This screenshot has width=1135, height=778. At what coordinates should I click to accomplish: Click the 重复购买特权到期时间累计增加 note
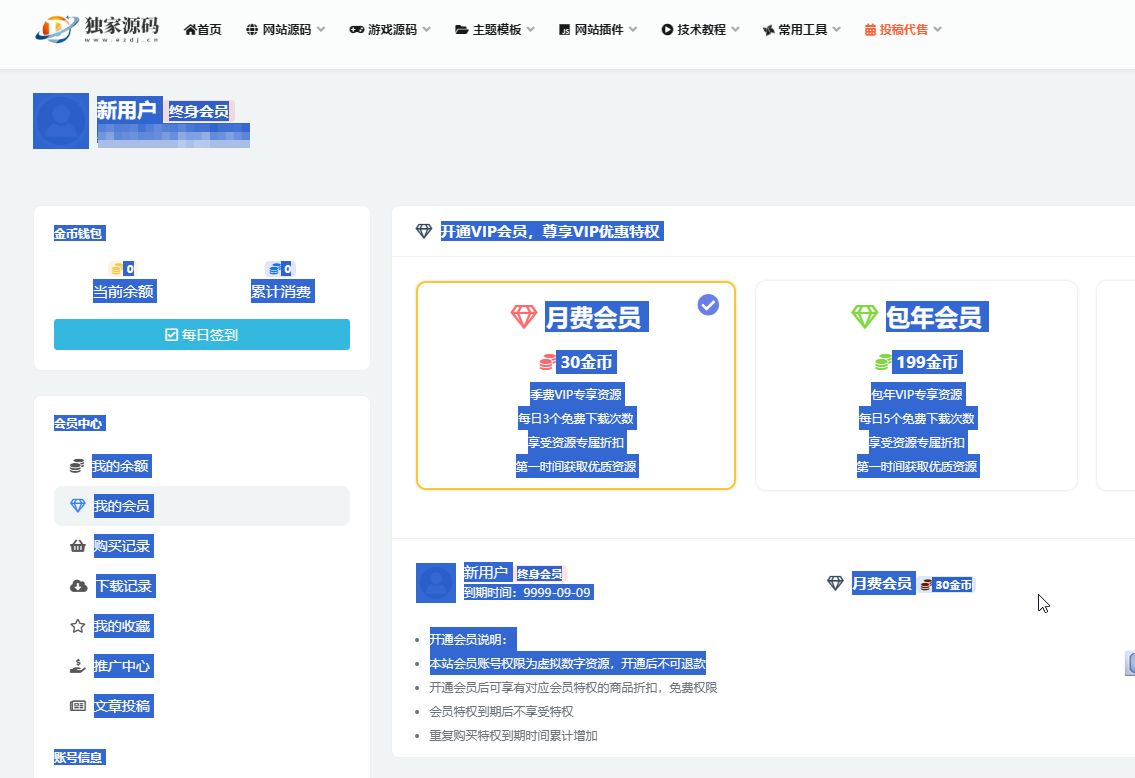click(513, 736)
